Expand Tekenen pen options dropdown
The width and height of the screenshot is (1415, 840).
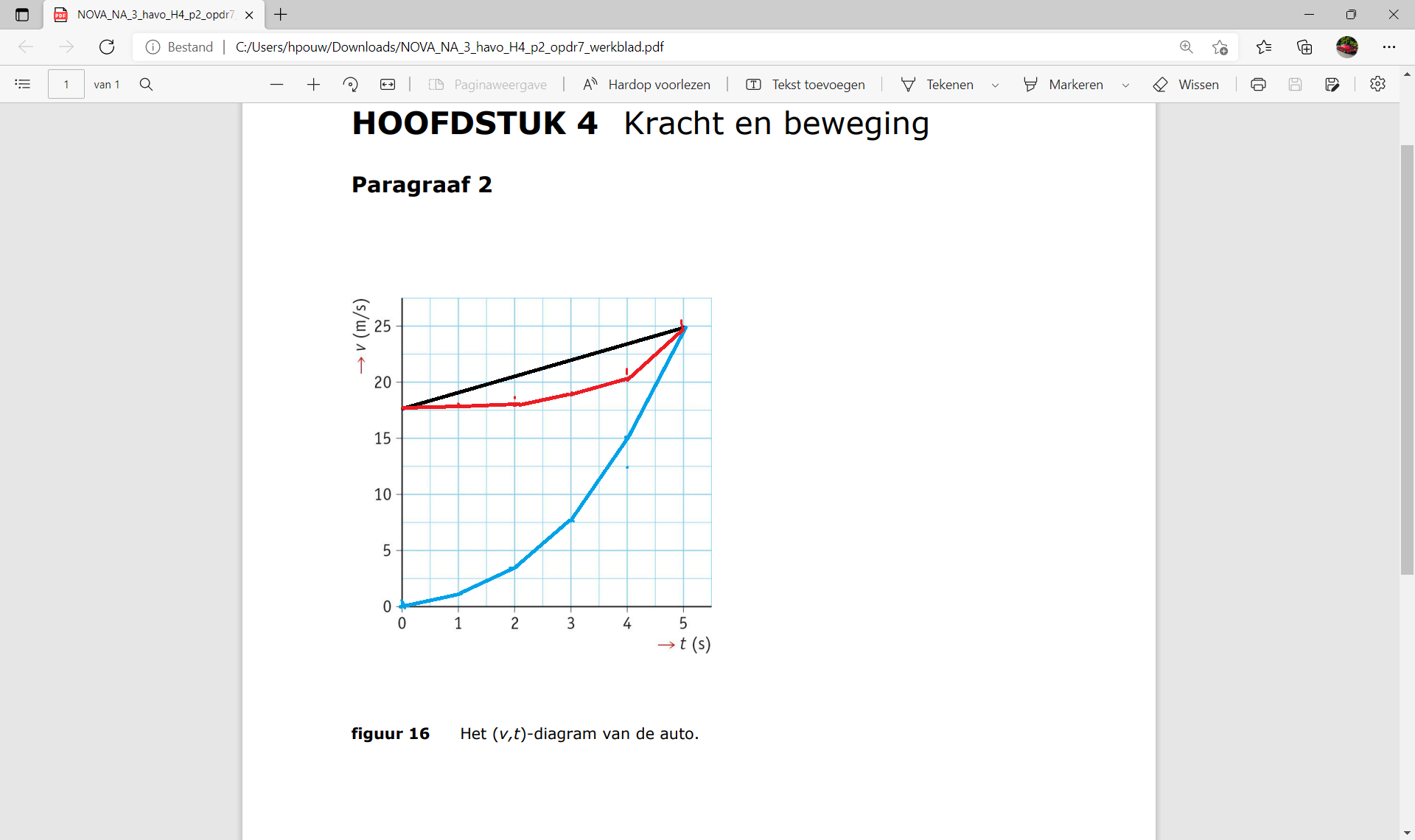pyautogui.click(x=996, y=85)
